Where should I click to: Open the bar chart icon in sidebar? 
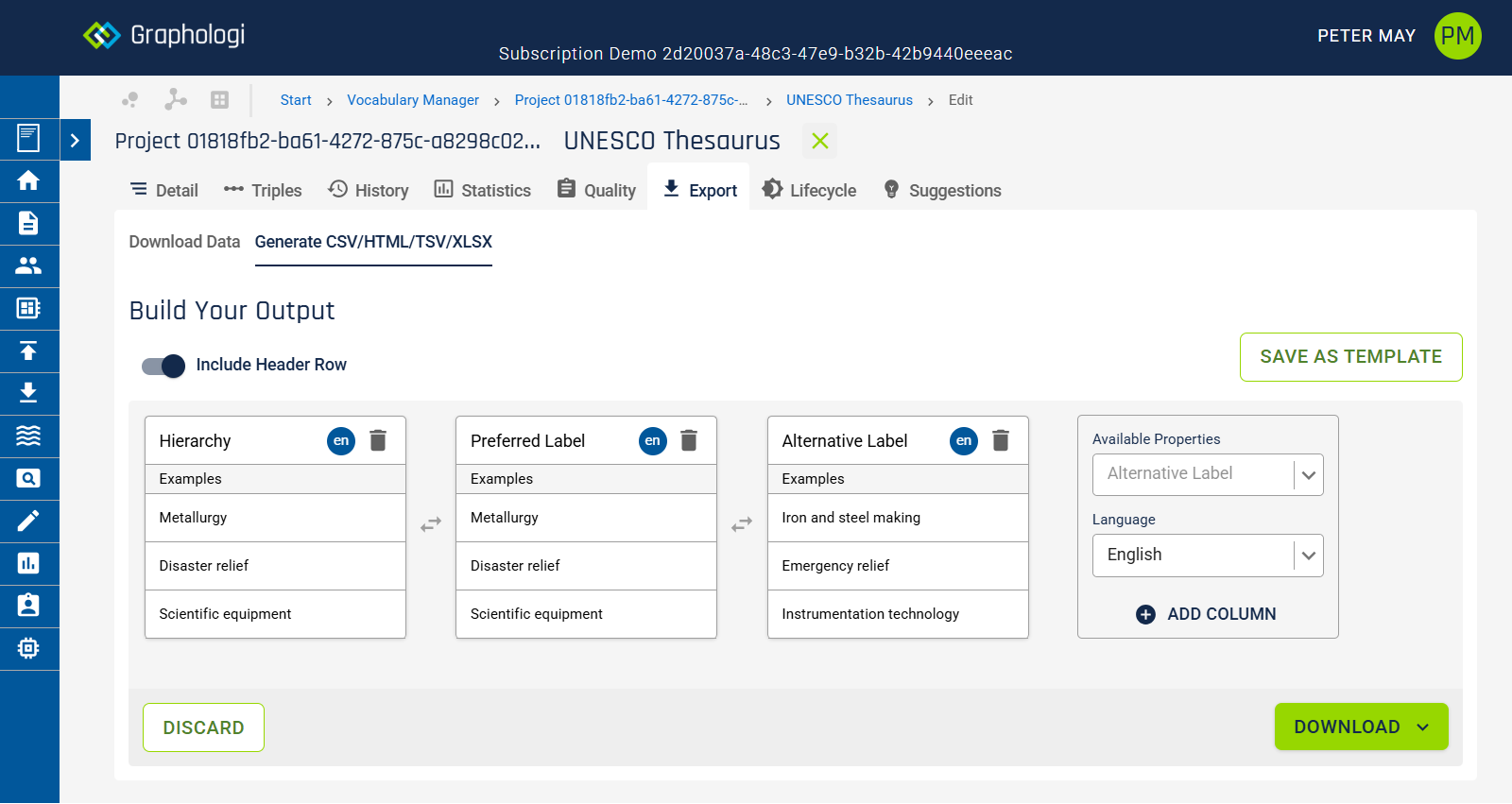[28, 563]
